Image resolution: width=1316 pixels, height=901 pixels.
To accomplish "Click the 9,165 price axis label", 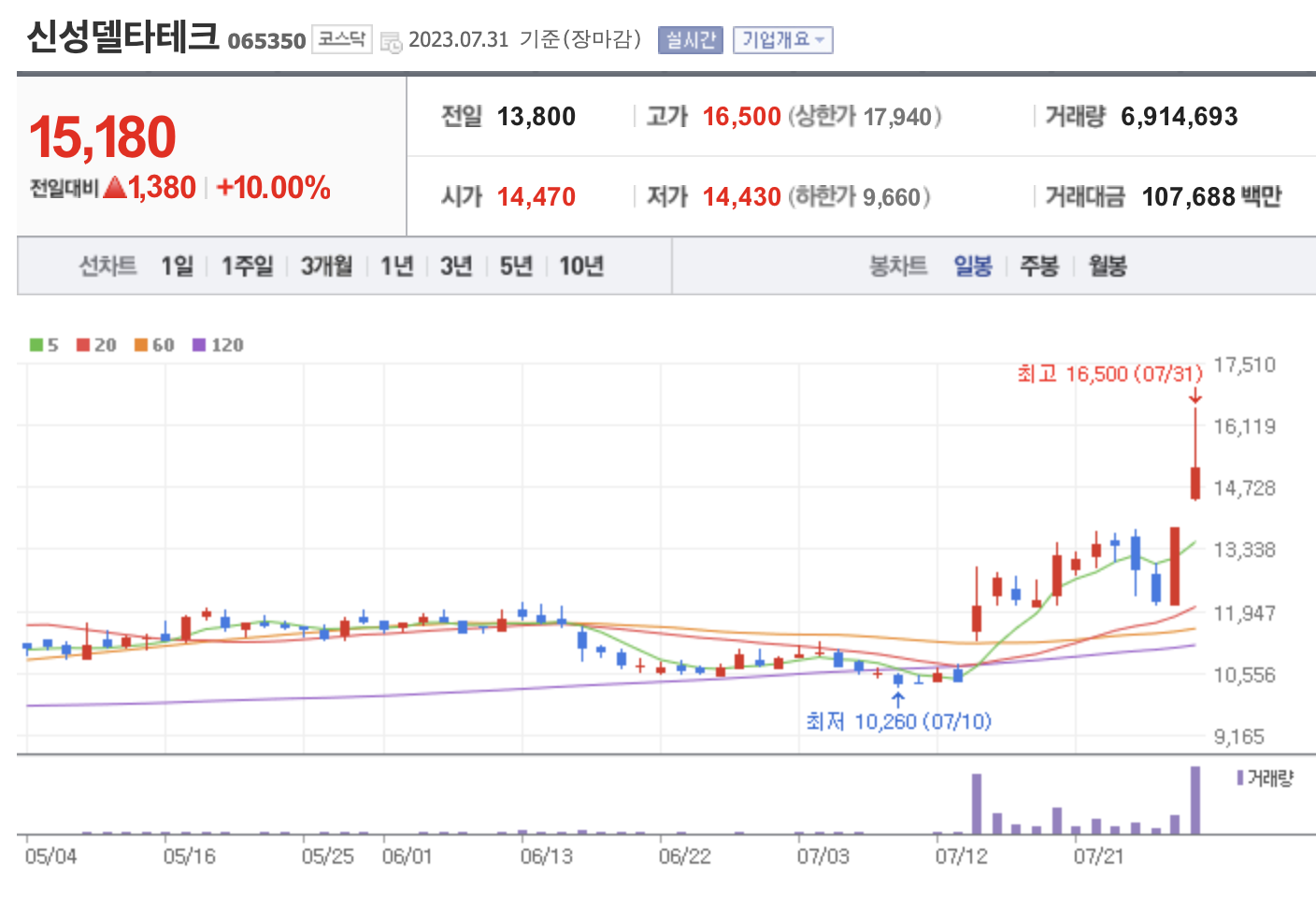I will pyautogui.click(x=1238, y=737).
